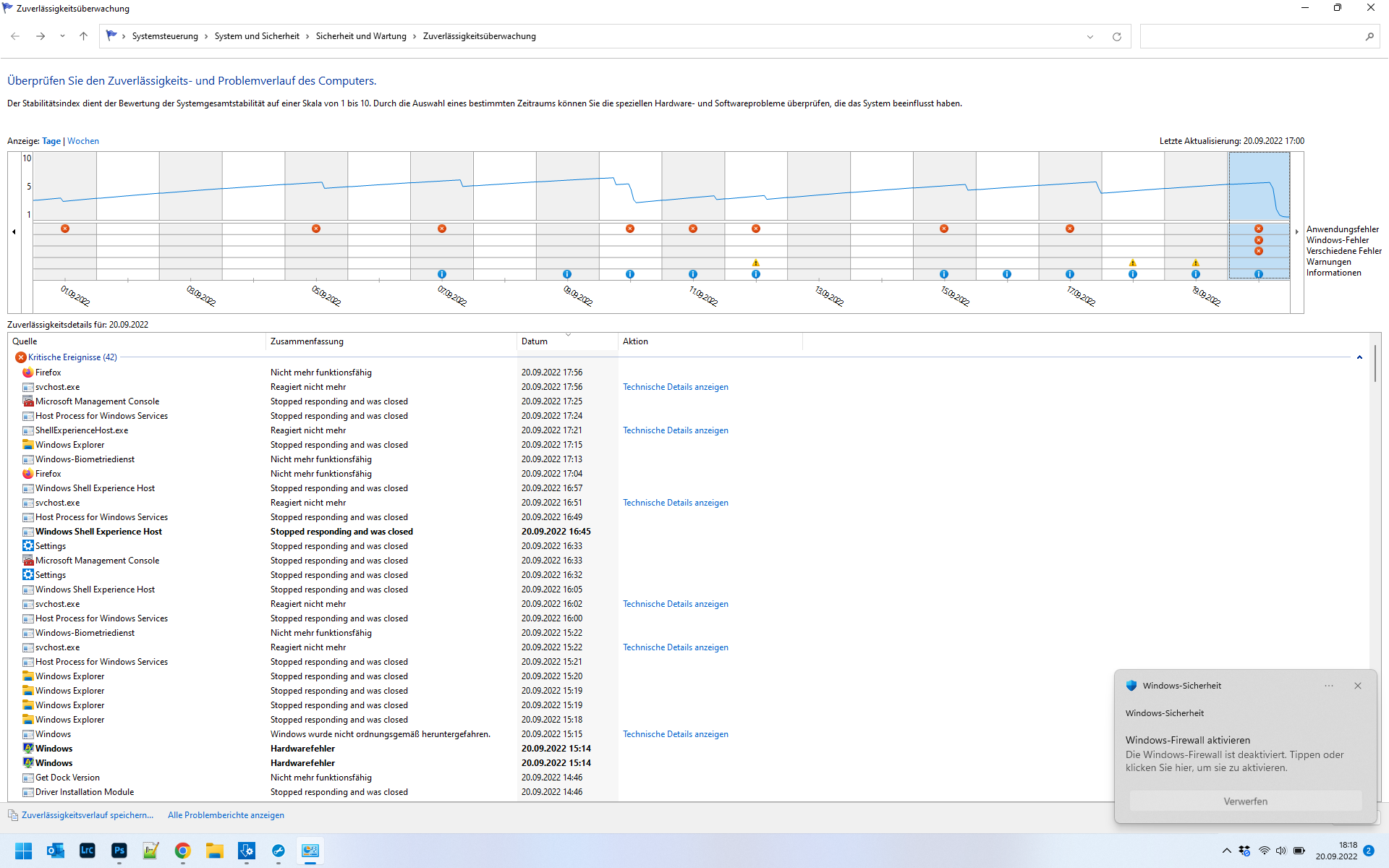Switch chart view to Wochen
The image size is (1389, 868).
tap(83, 141)
